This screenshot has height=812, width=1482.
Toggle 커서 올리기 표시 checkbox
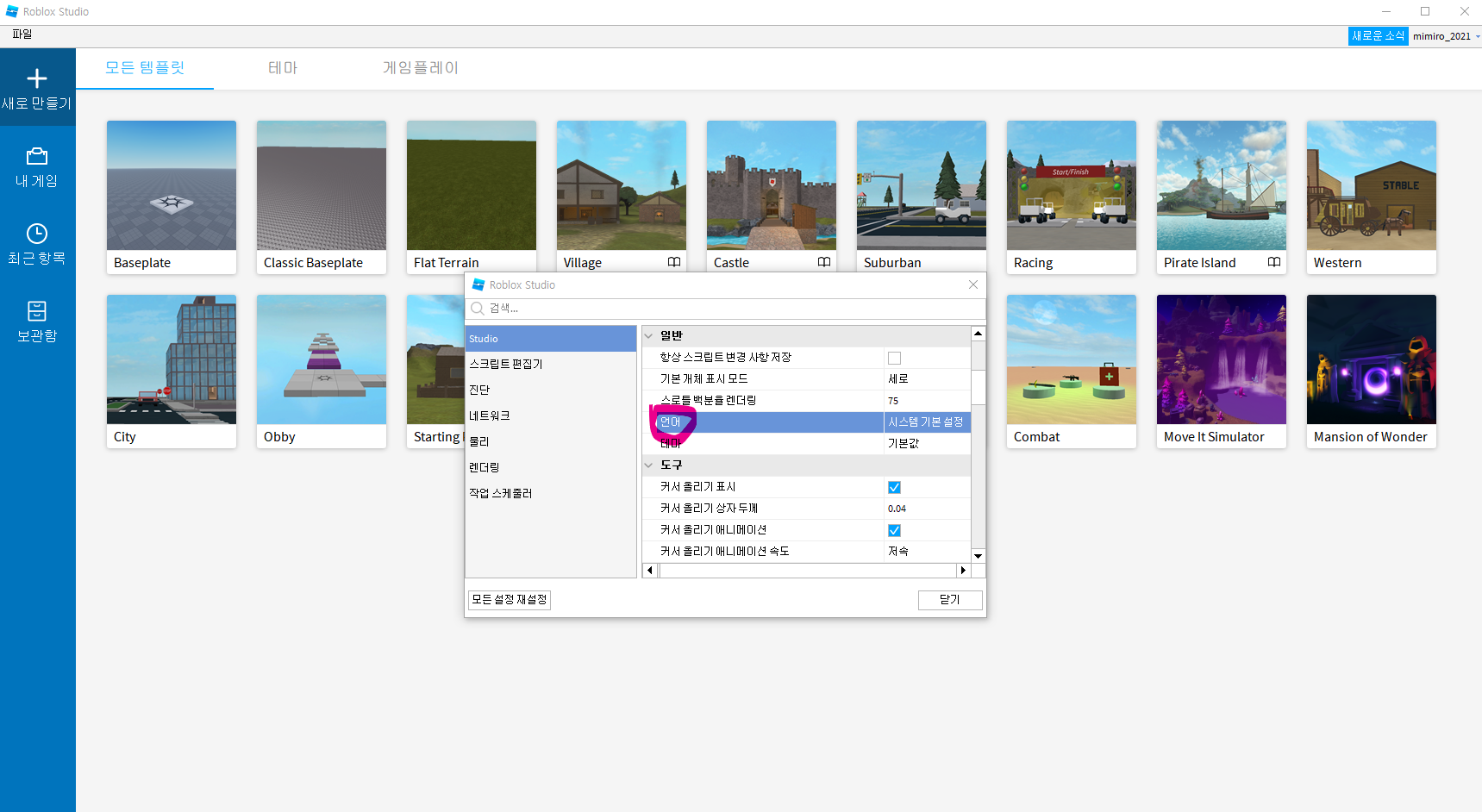pyautogui.click(x=894, y=487)
